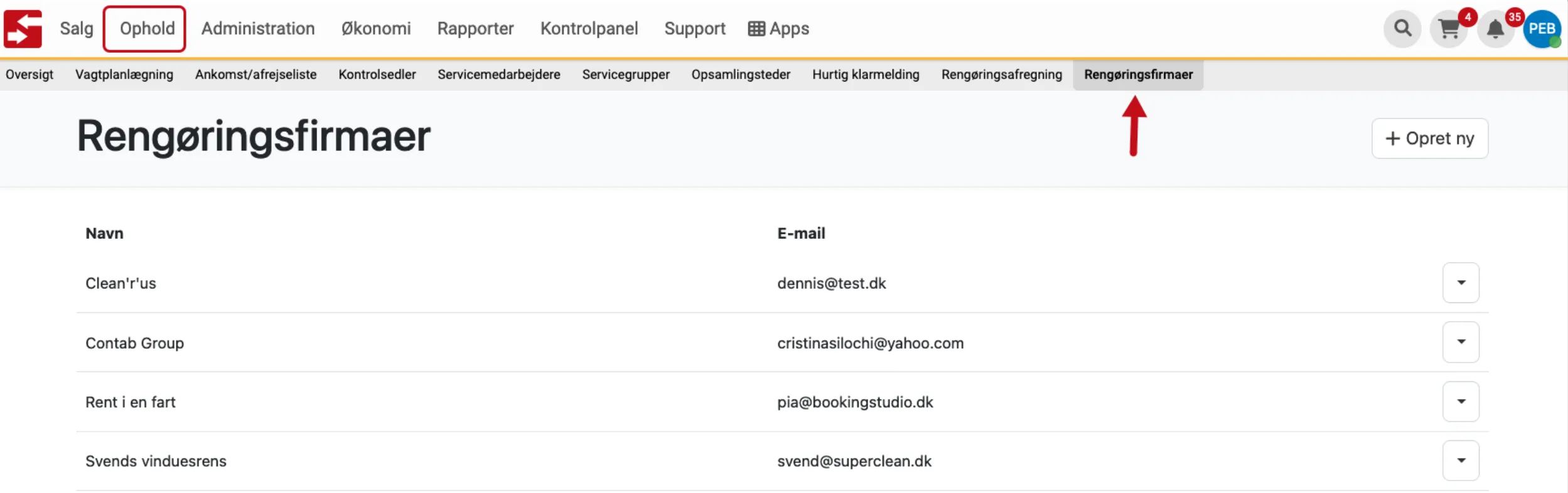Open the Rent i en fart row dropdown
The height and width of the screenshot is (493, 1568).
pos(1461,402)
